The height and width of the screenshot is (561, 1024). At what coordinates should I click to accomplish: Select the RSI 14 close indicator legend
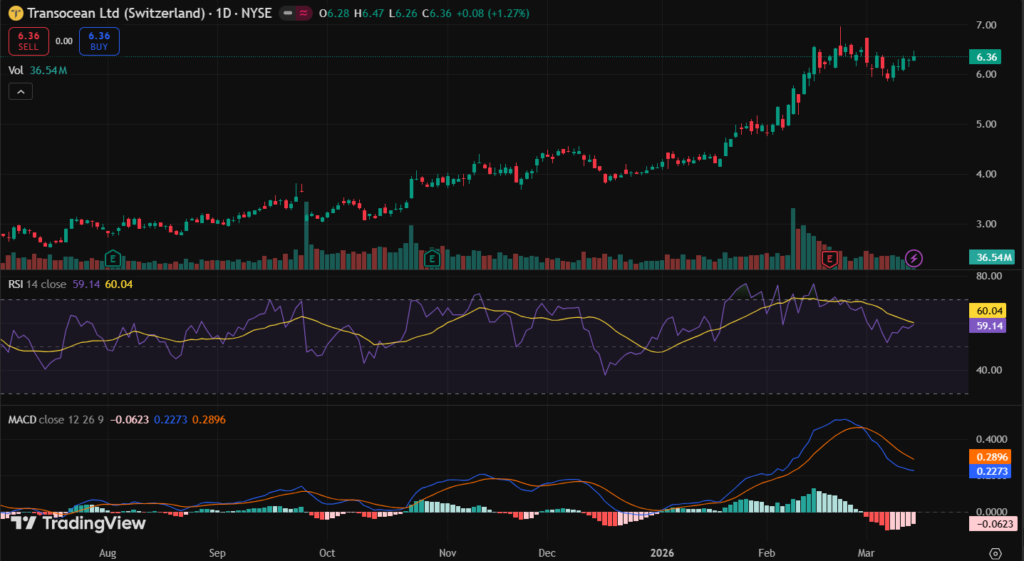pos(38,284)
